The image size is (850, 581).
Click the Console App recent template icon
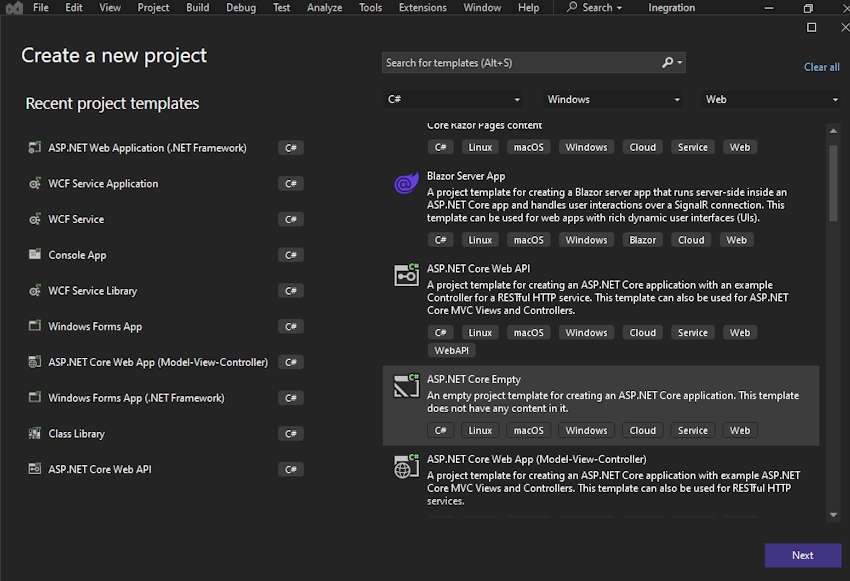coord(36,255)
